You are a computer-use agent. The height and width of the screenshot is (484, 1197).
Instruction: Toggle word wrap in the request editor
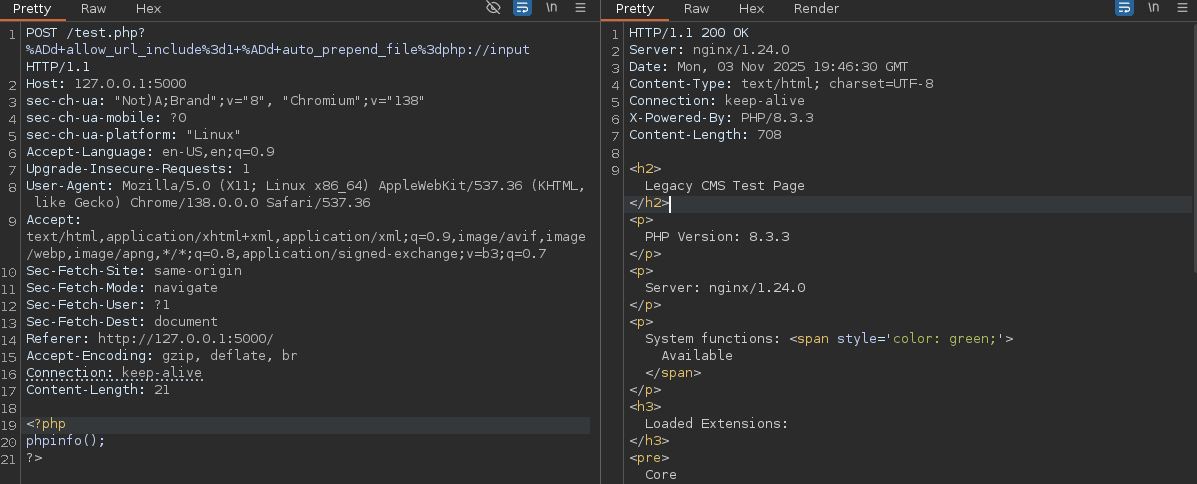point(522,8)
